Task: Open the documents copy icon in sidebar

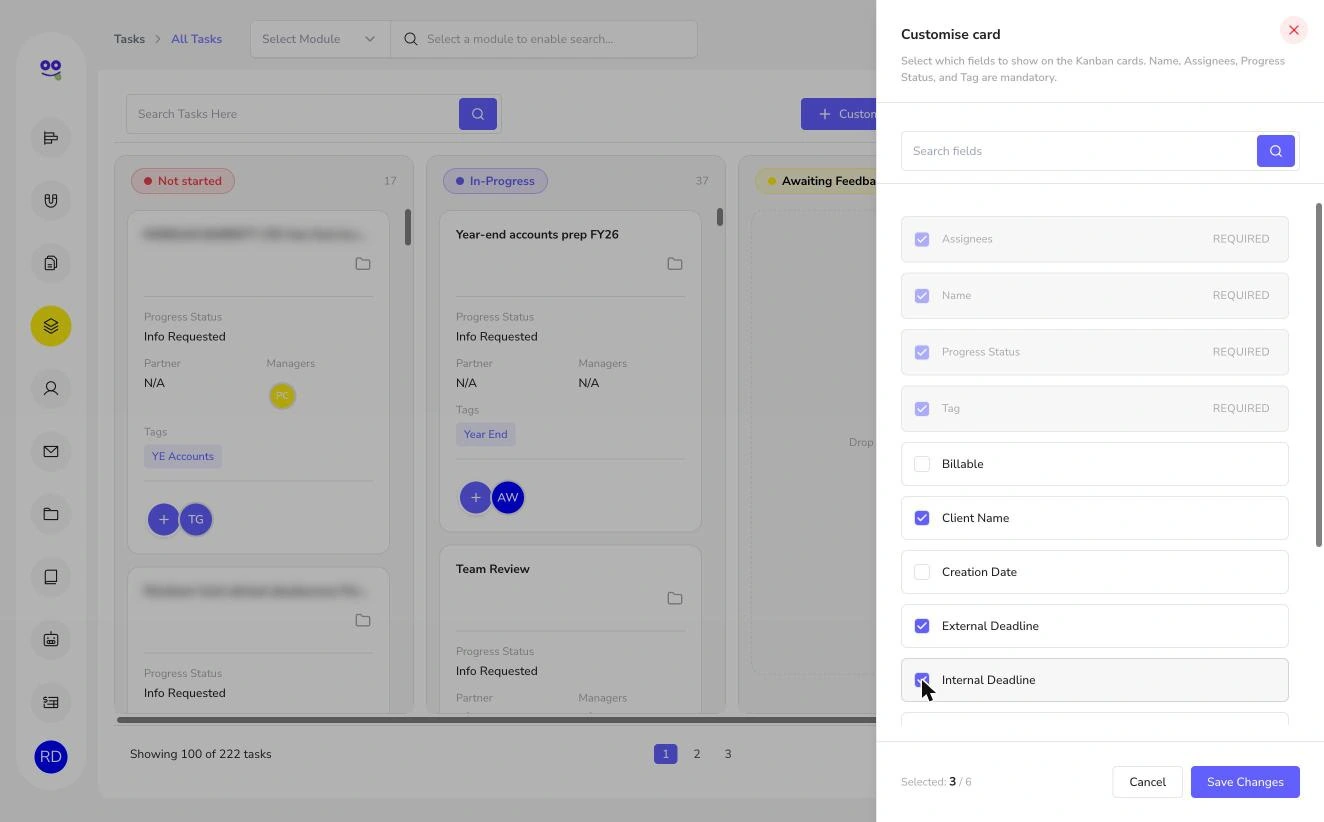Action: click(x=51, y=263)
